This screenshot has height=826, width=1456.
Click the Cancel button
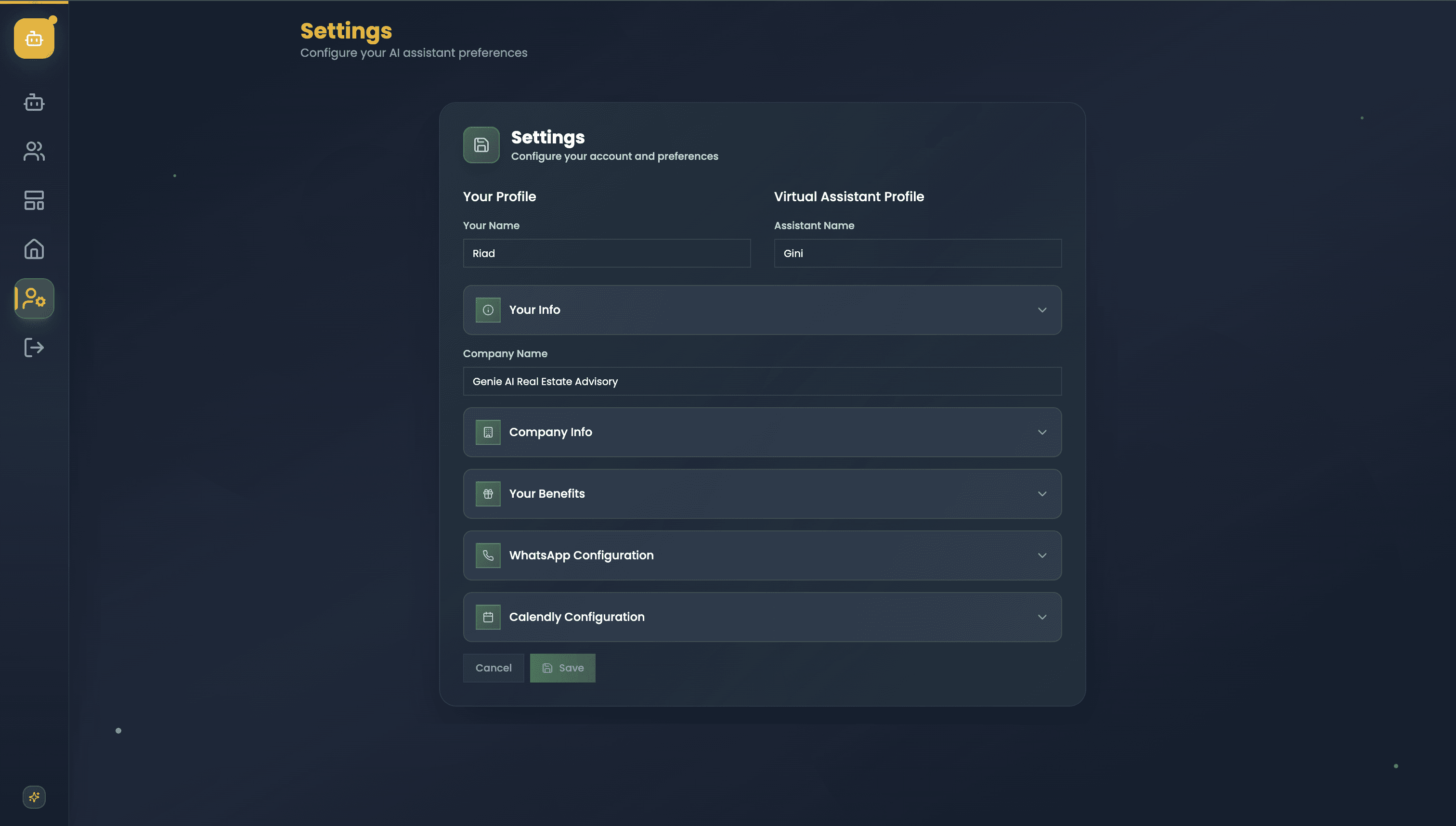493,668
